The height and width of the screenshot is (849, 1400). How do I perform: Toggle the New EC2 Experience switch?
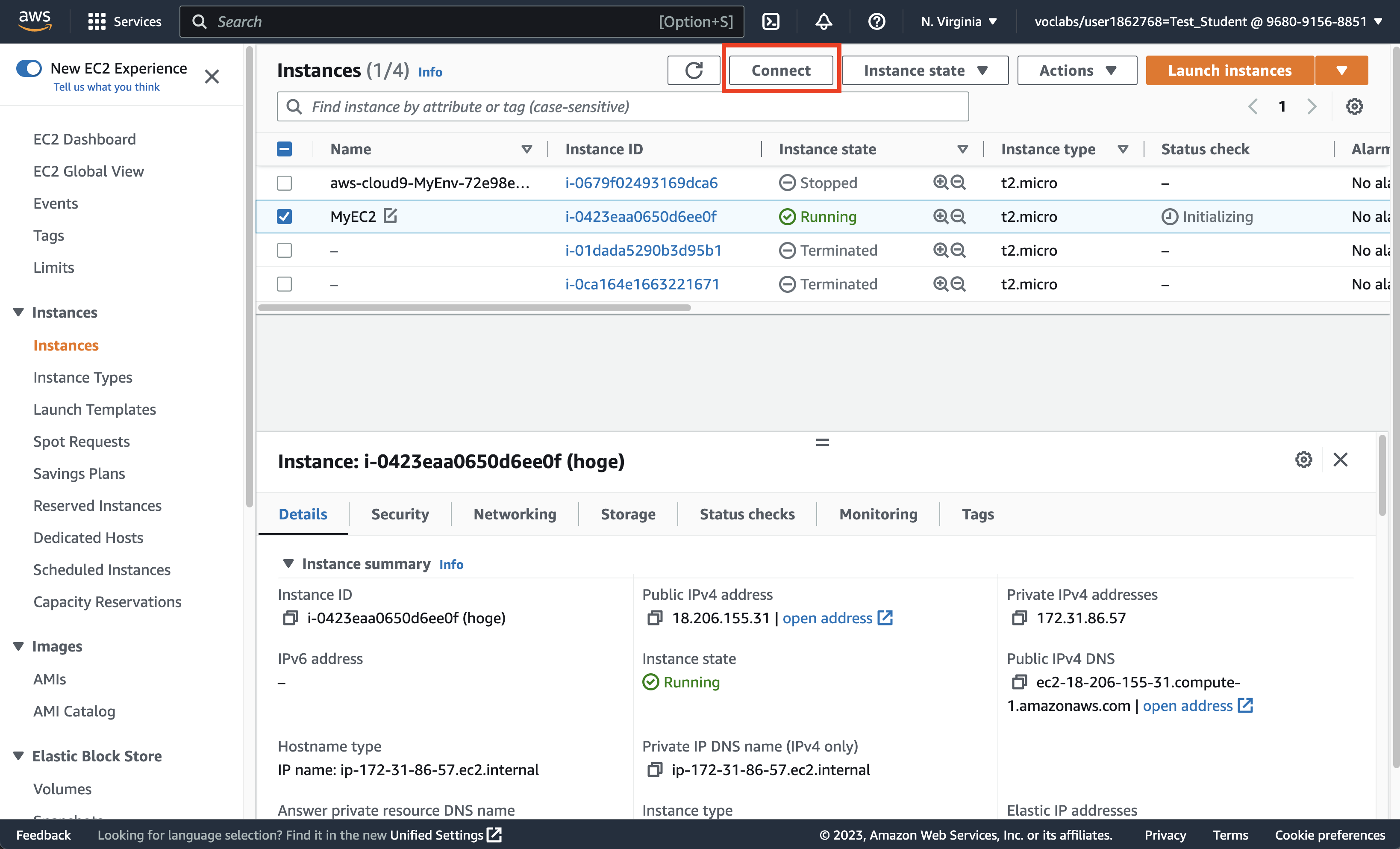[29, 68]
